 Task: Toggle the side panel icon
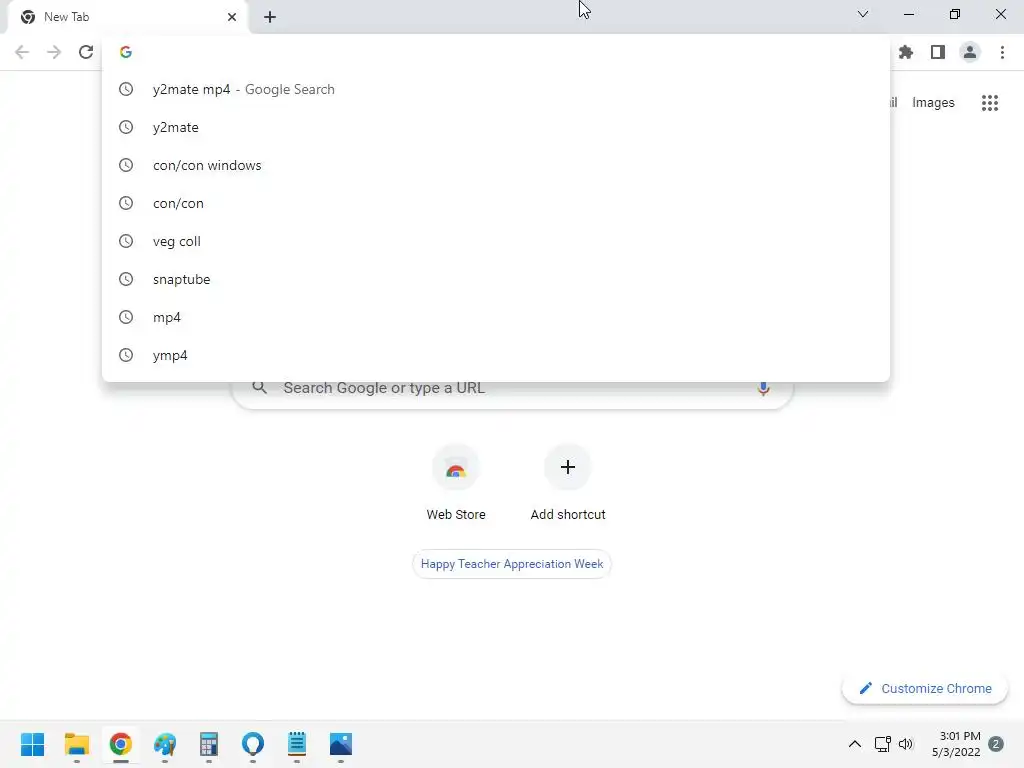click(938, 52)
